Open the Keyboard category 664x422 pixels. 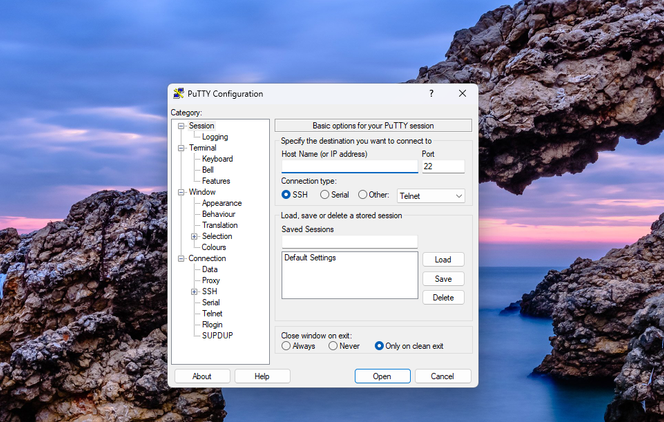coord(217,159)
